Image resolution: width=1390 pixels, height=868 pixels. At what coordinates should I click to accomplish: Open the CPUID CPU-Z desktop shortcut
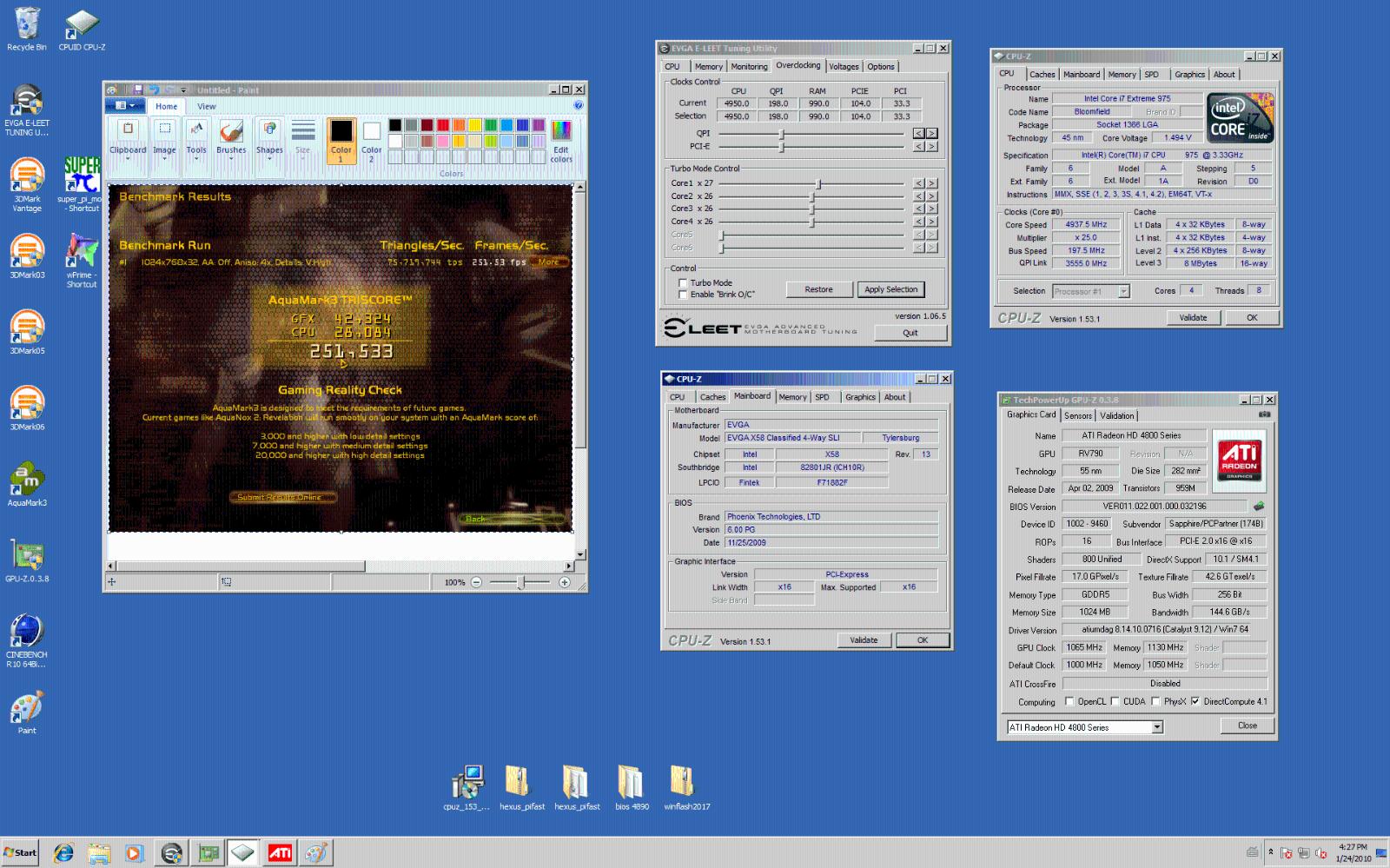82,29
